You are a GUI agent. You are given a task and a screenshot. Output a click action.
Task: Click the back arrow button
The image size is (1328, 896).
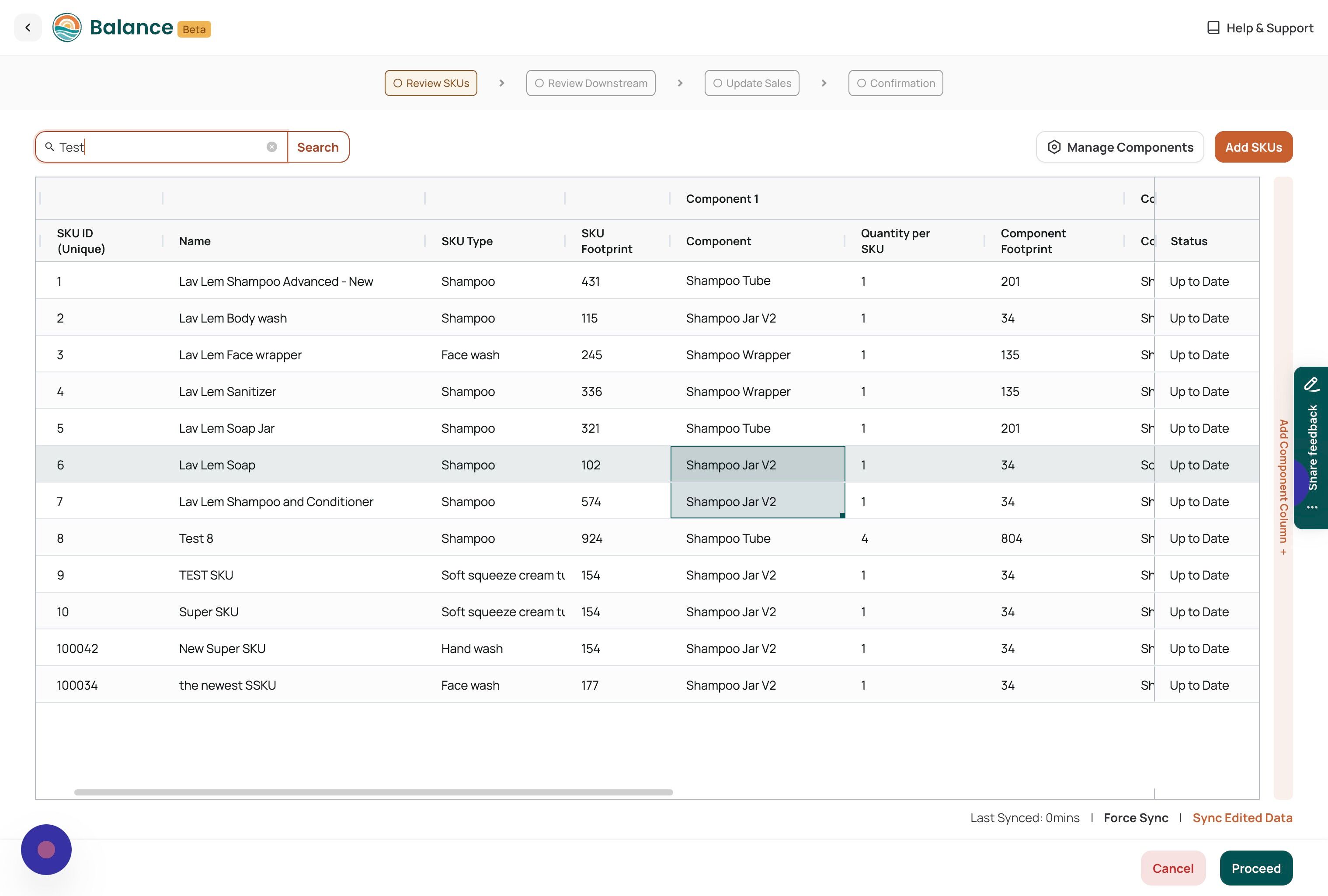pos(28,28)
